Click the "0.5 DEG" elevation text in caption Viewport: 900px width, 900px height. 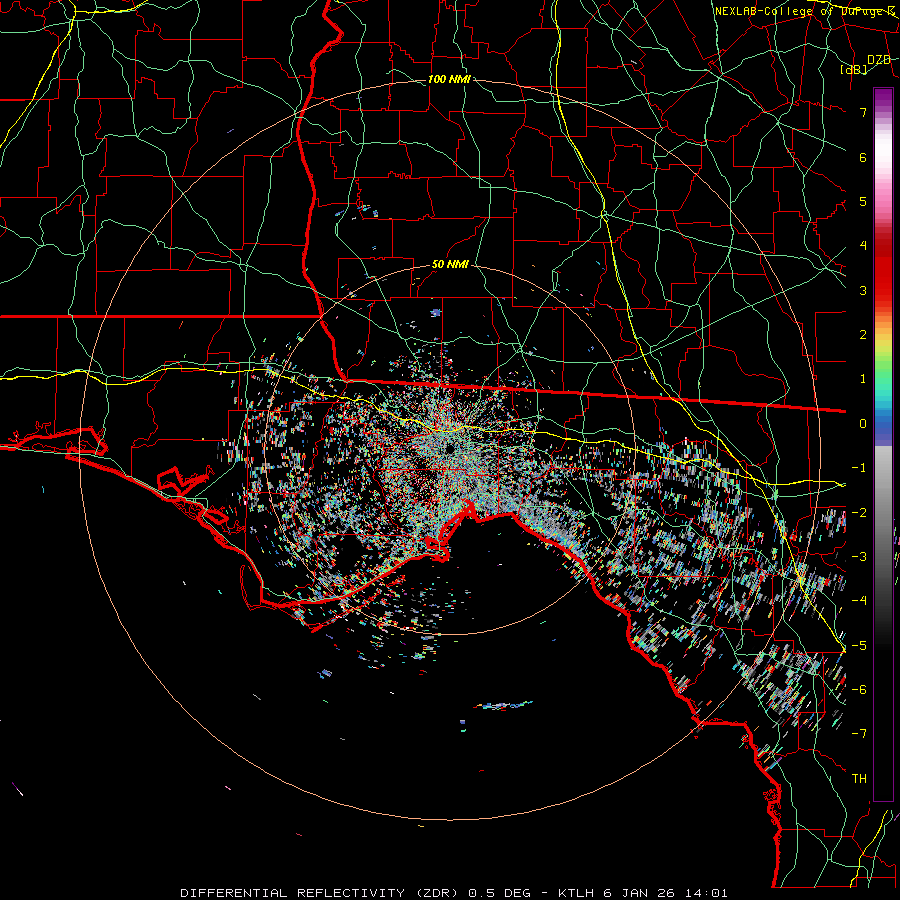click(x=499, y=893)
